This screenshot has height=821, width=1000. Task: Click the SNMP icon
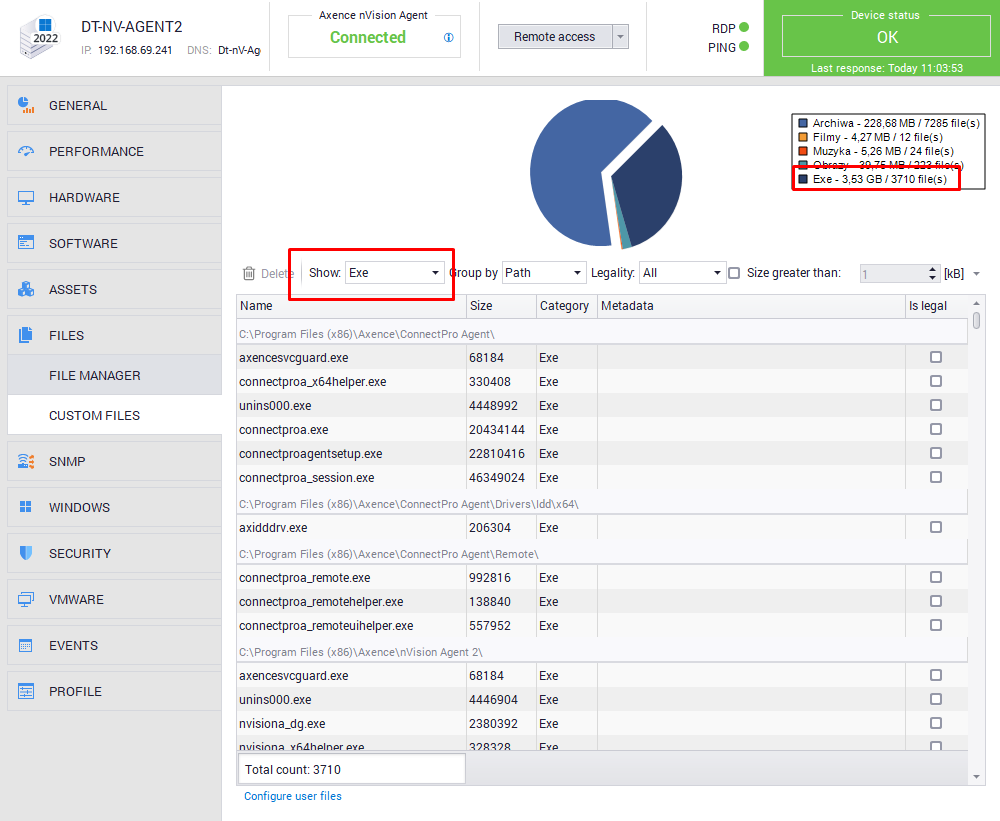tap(26, 461)
